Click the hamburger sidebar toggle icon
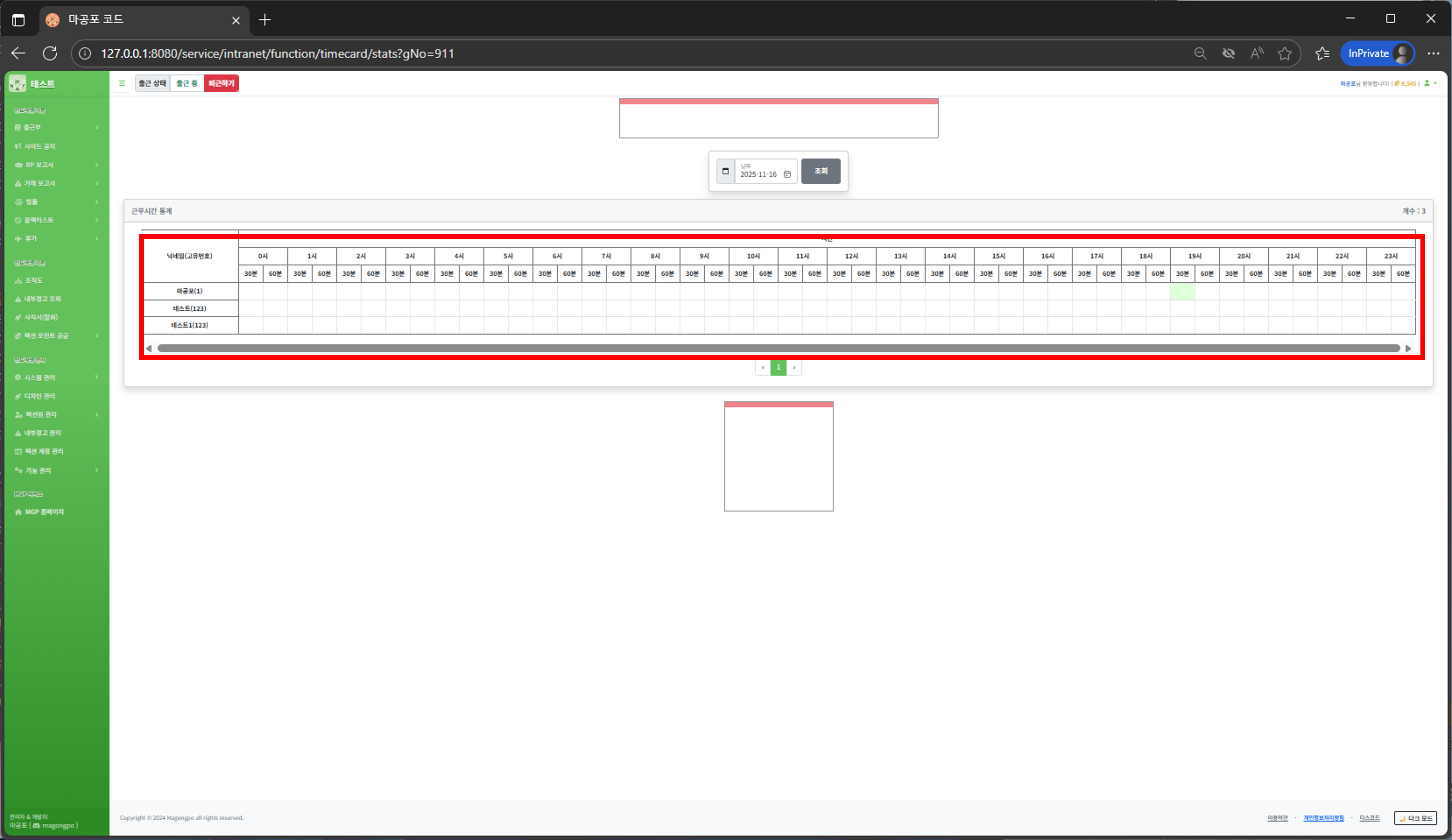1452x840 pixels. pyautogui.click(x=122, y=83)
